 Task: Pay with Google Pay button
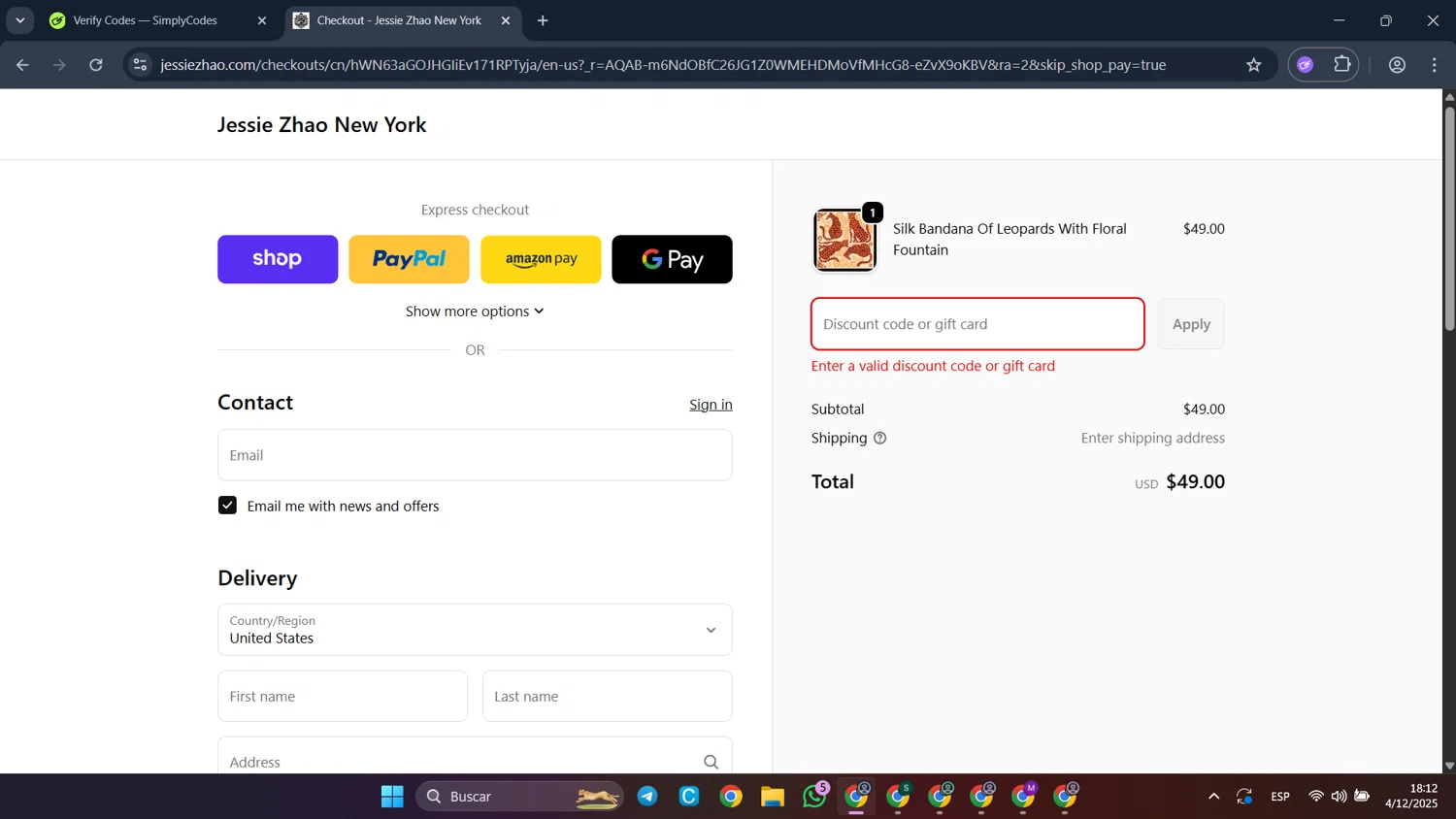pyautogui.click(x=672, y=259)
